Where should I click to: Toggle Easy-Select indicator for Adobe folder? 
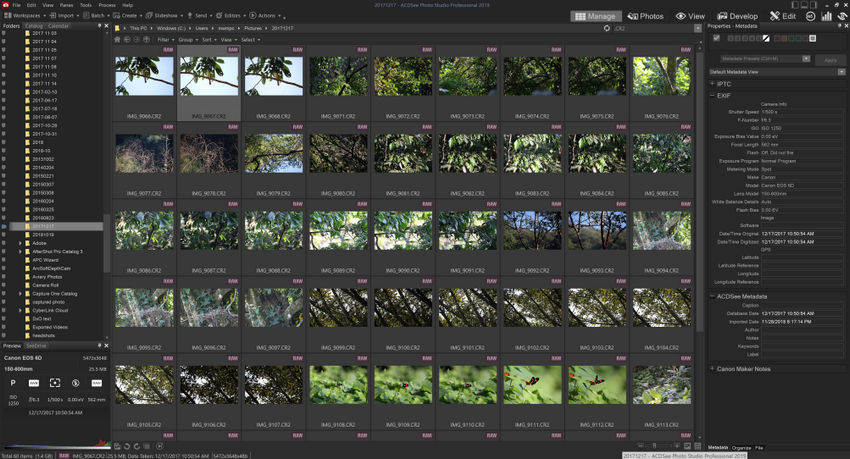(4, 243)
